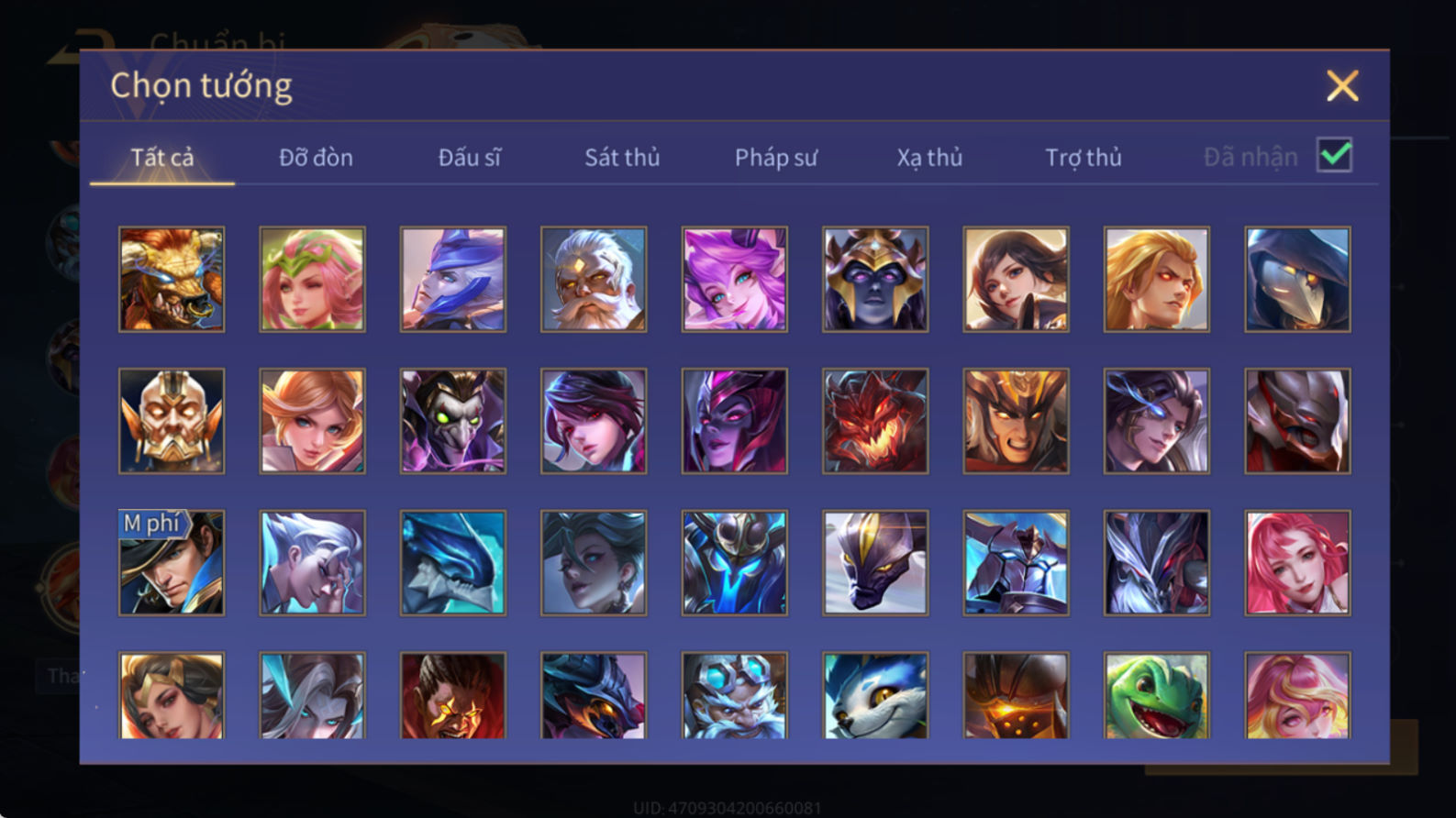Pick the blue cat hero portrait
Screen dimensions: 1456x818
[x=875, y=695]
